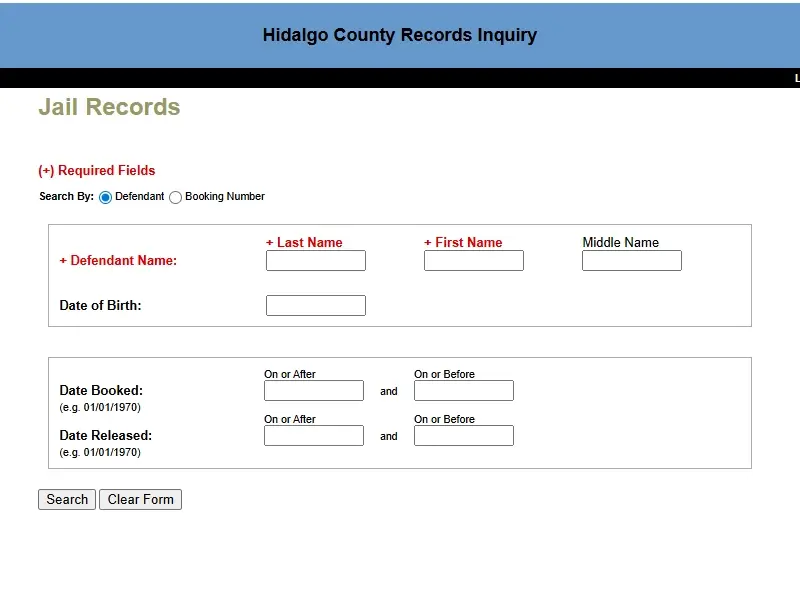Screen dimensions: 800x600
Task: Click the Date of Birth field
Action: [x=315, y=305]
